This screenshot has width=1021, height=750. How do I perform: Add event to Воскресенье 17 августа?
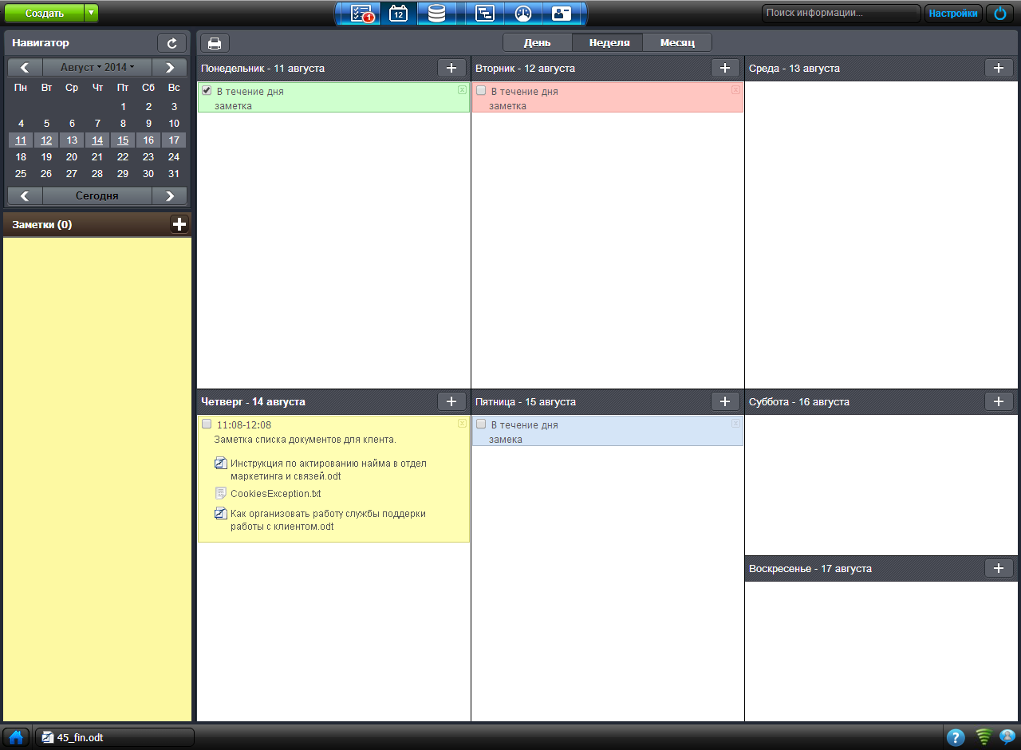coord(998,568)
